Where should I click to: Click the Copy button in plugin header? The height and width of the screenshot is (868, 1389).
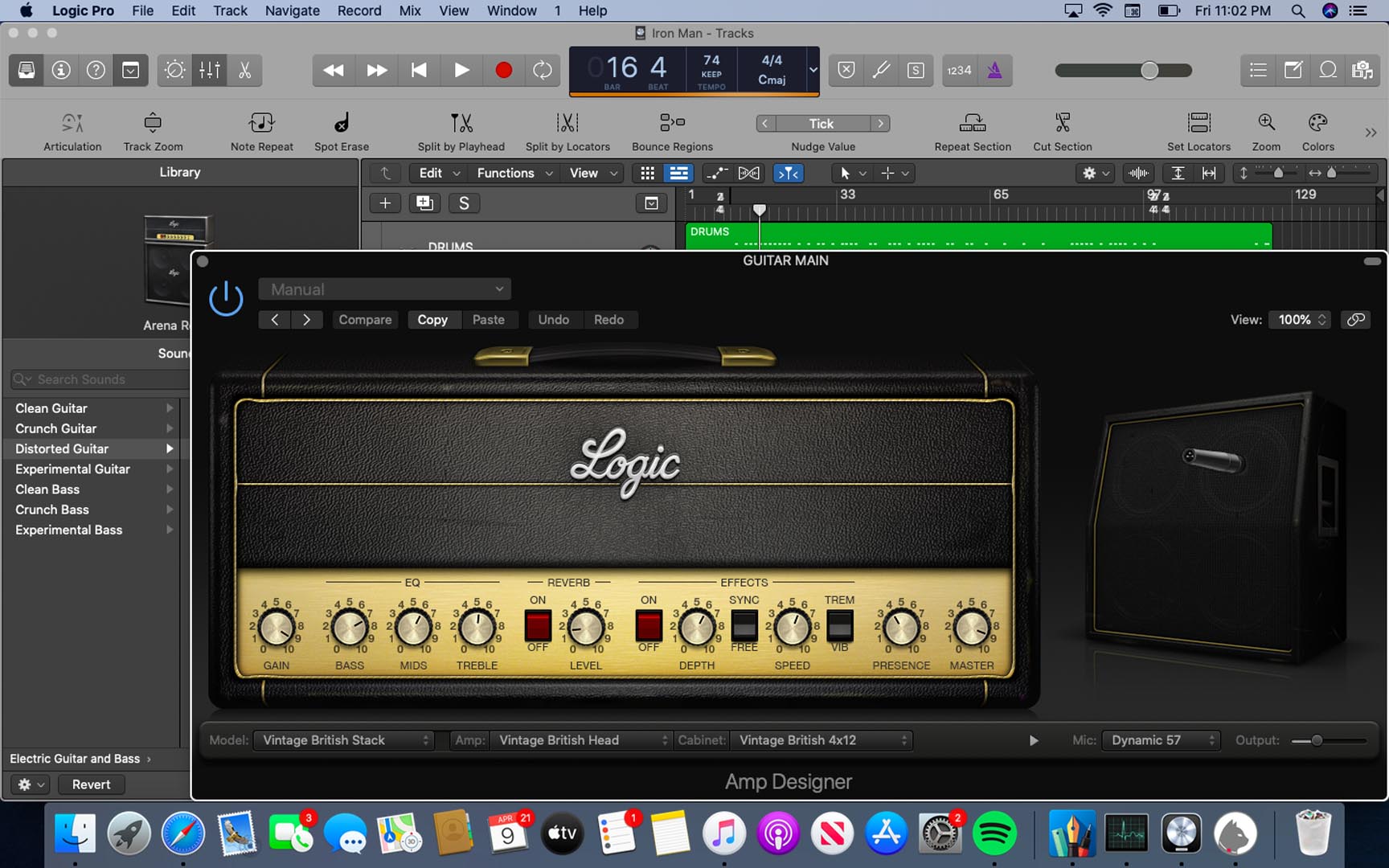[x=432, y=320]
